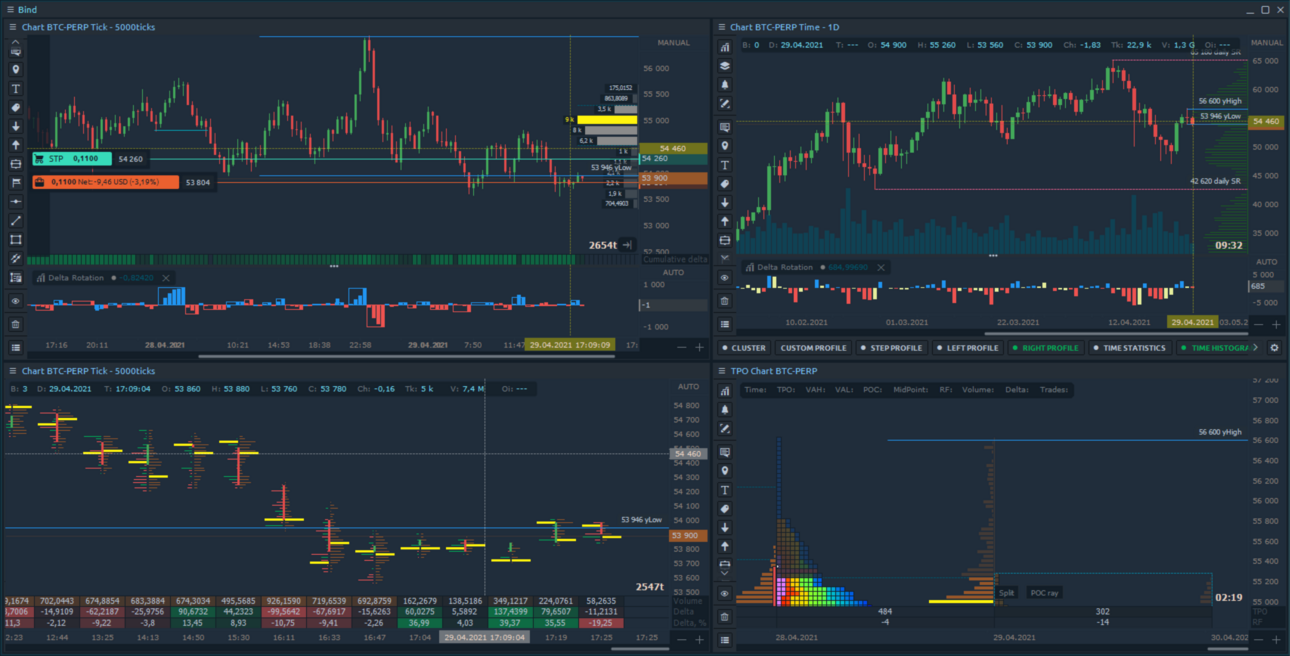Click AUTO scale label in bottom-left Tick chart
Screen dimensions: 1290x656
click(x=688, y=386)
